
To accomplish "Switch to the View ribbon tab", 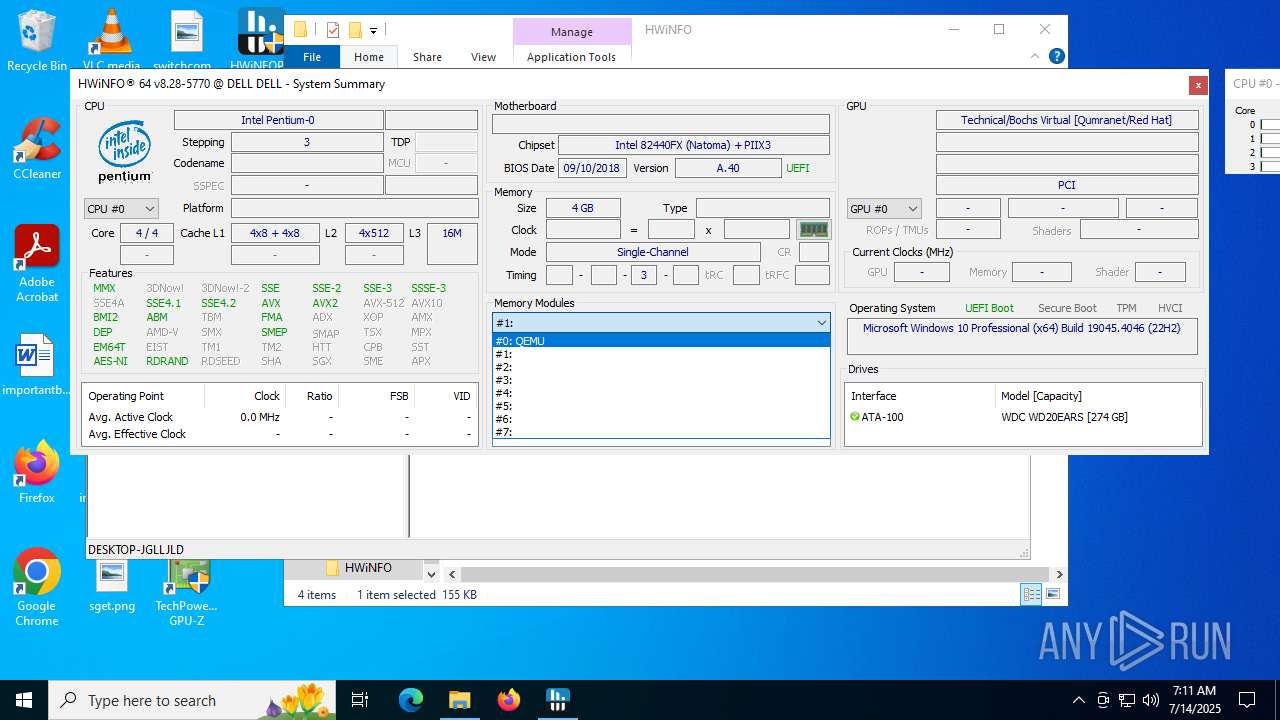I will click(483, 57).
